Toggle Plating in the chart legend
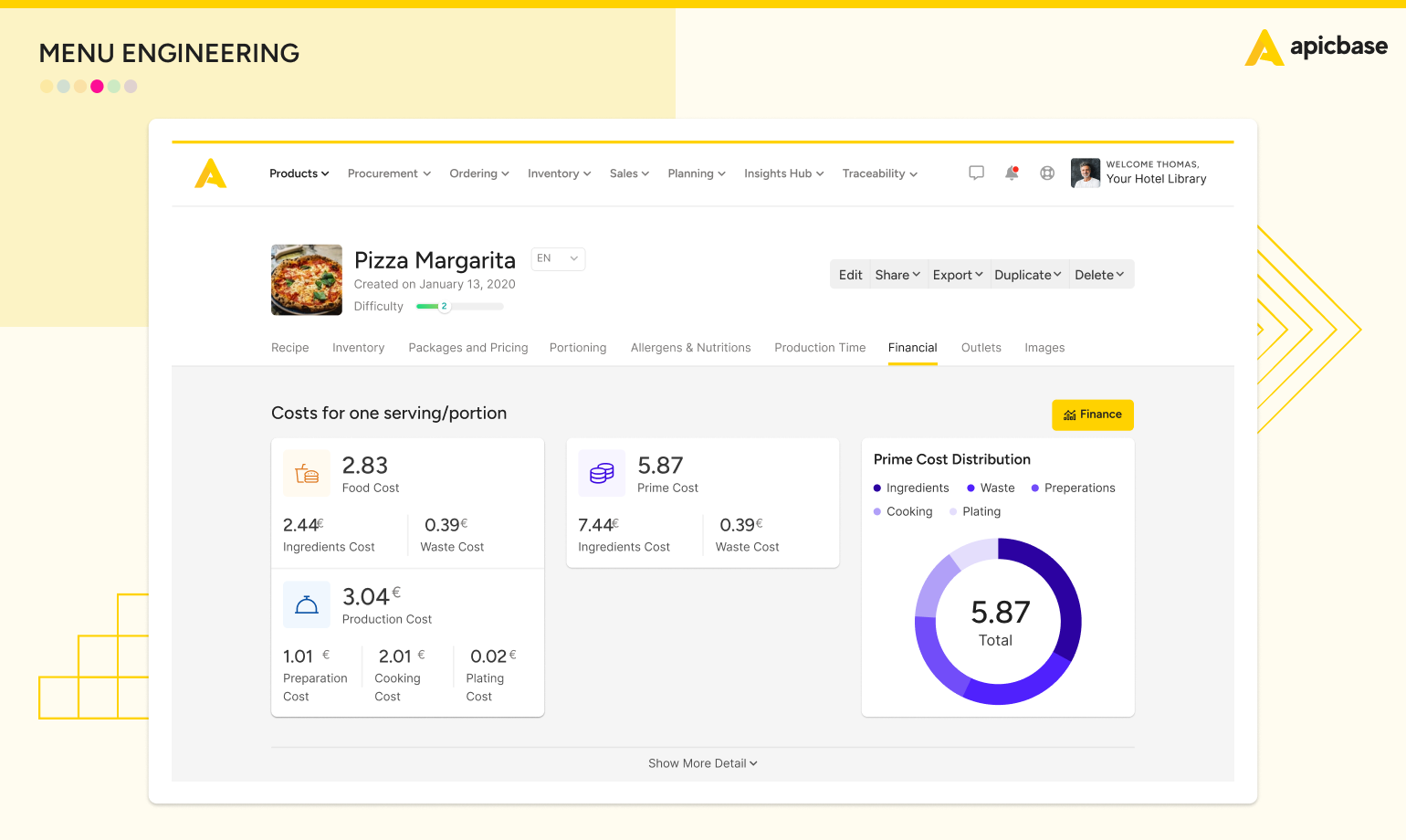 tap(975, 512)
